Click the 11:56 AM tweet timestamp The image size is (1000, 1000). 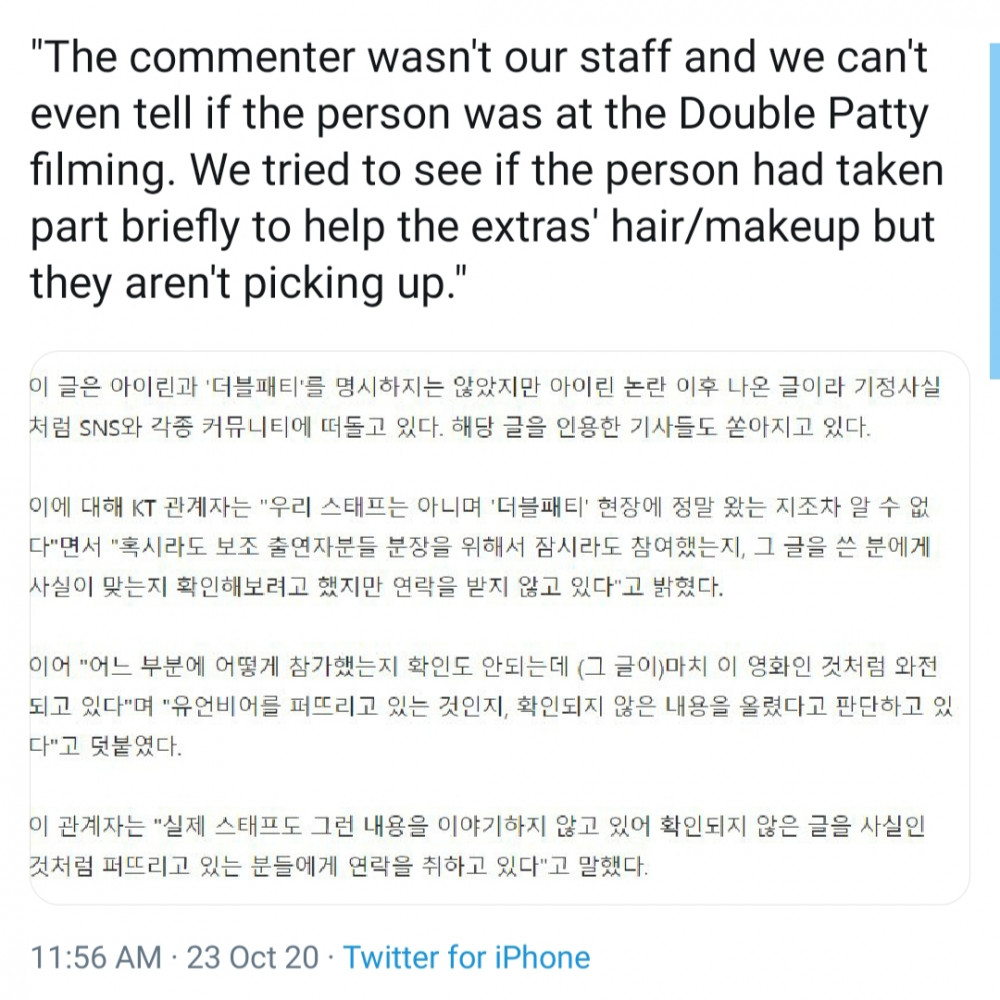[96, 957]
